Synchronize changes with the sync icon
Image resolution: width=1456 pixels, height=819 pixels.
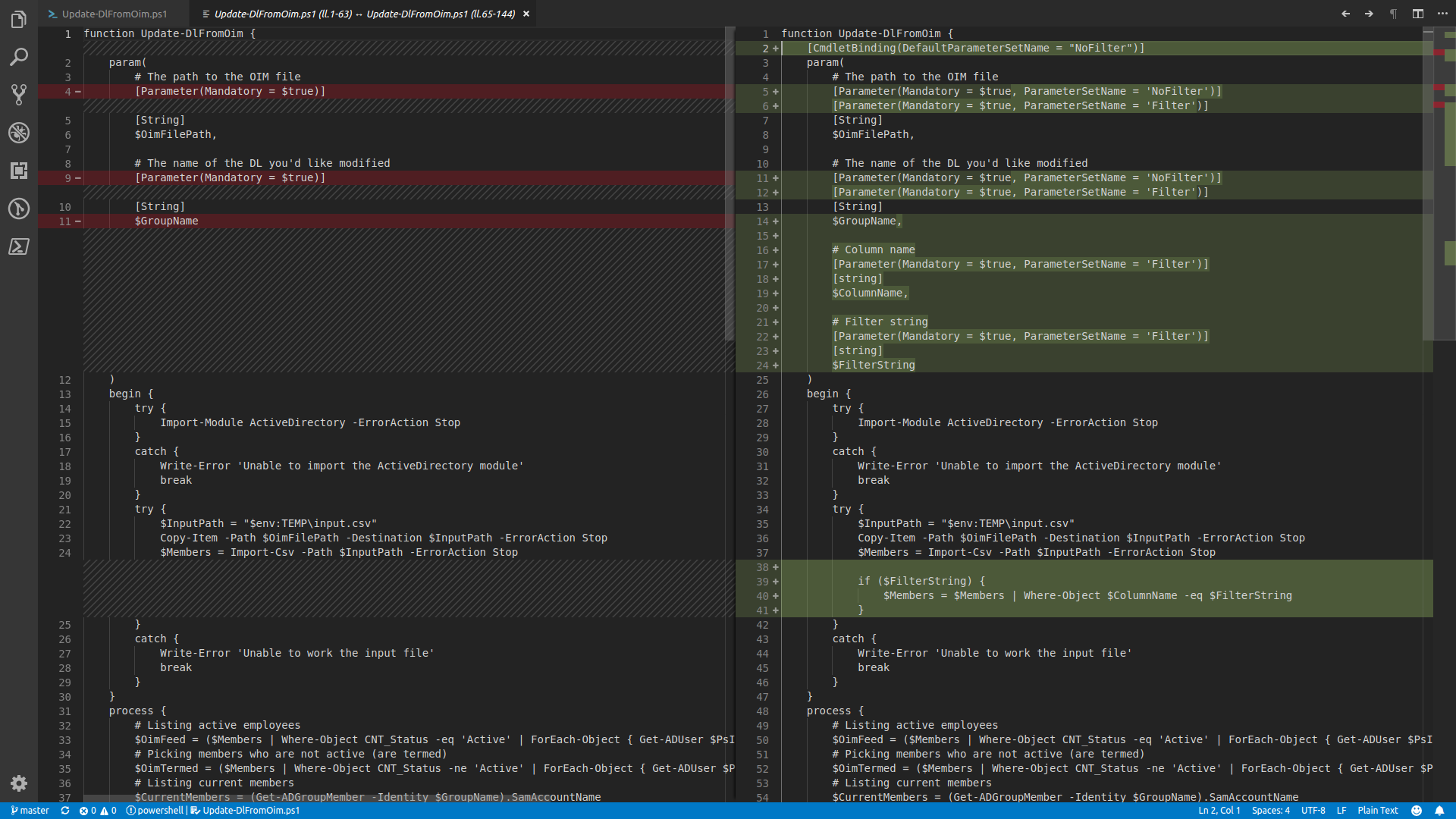coord(65,811)
